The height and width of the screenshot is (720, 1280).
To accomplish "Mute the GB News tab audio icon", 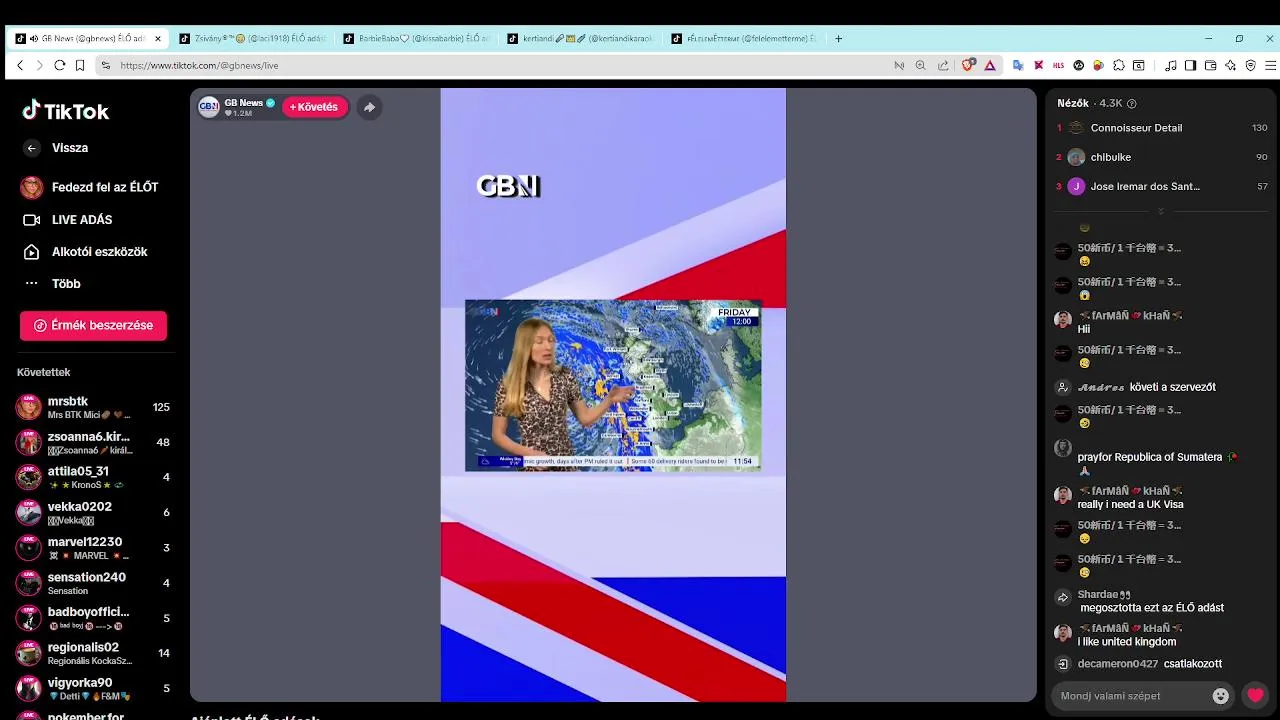I will [34, 39].
